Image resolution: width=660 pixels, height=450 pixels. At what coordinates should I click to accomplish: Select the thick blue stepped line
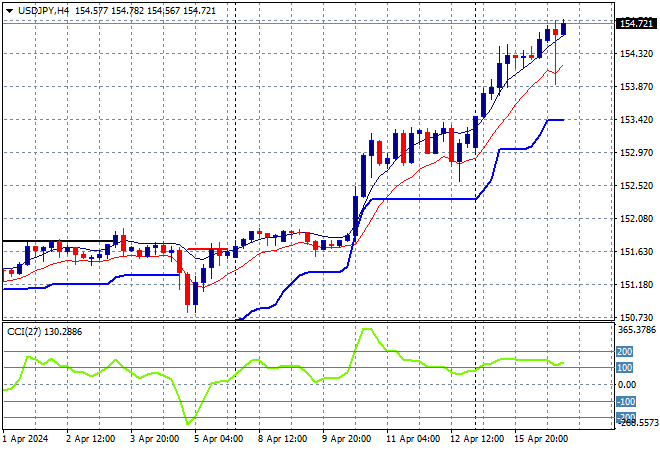click(x=420, y=198)
